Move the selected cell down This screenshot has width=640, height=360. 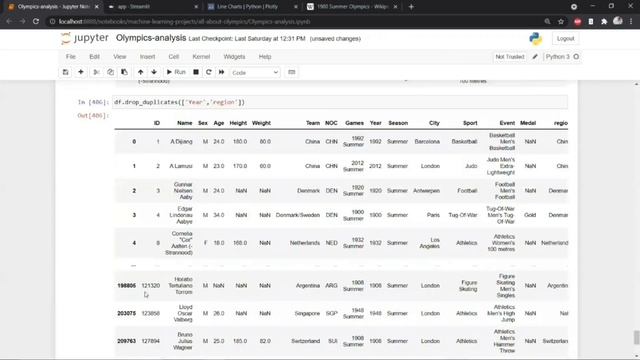point(154,72)
